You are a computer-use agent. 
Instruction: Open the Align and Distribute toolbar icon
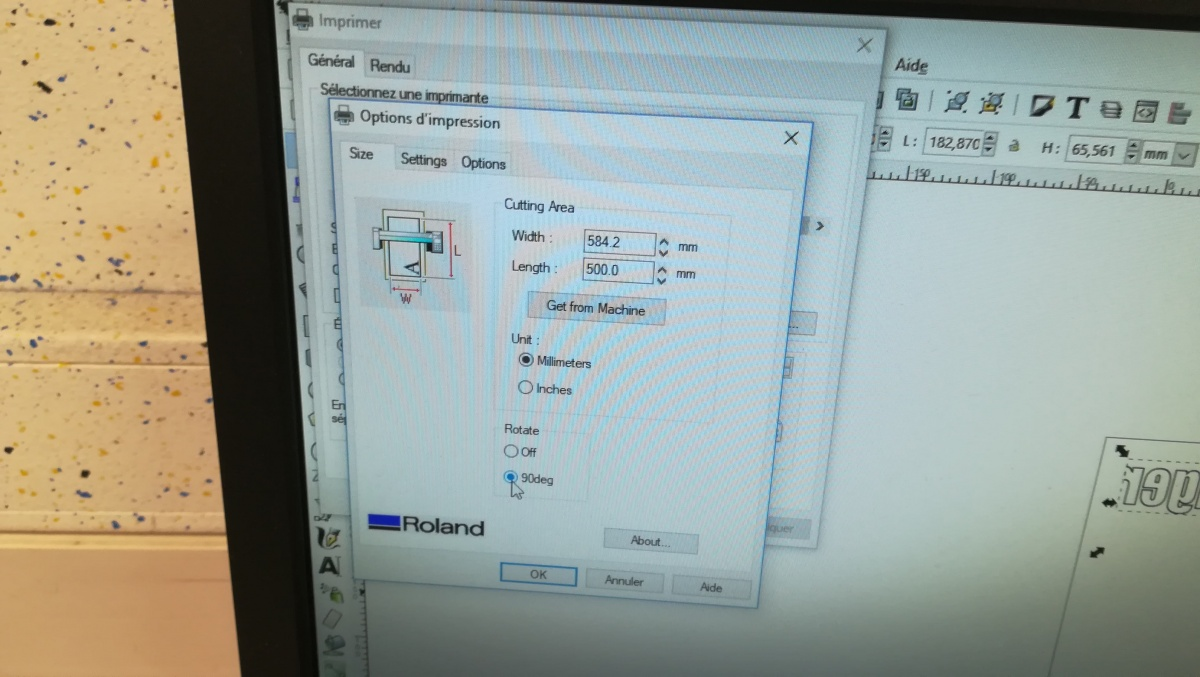(1181, 112)
